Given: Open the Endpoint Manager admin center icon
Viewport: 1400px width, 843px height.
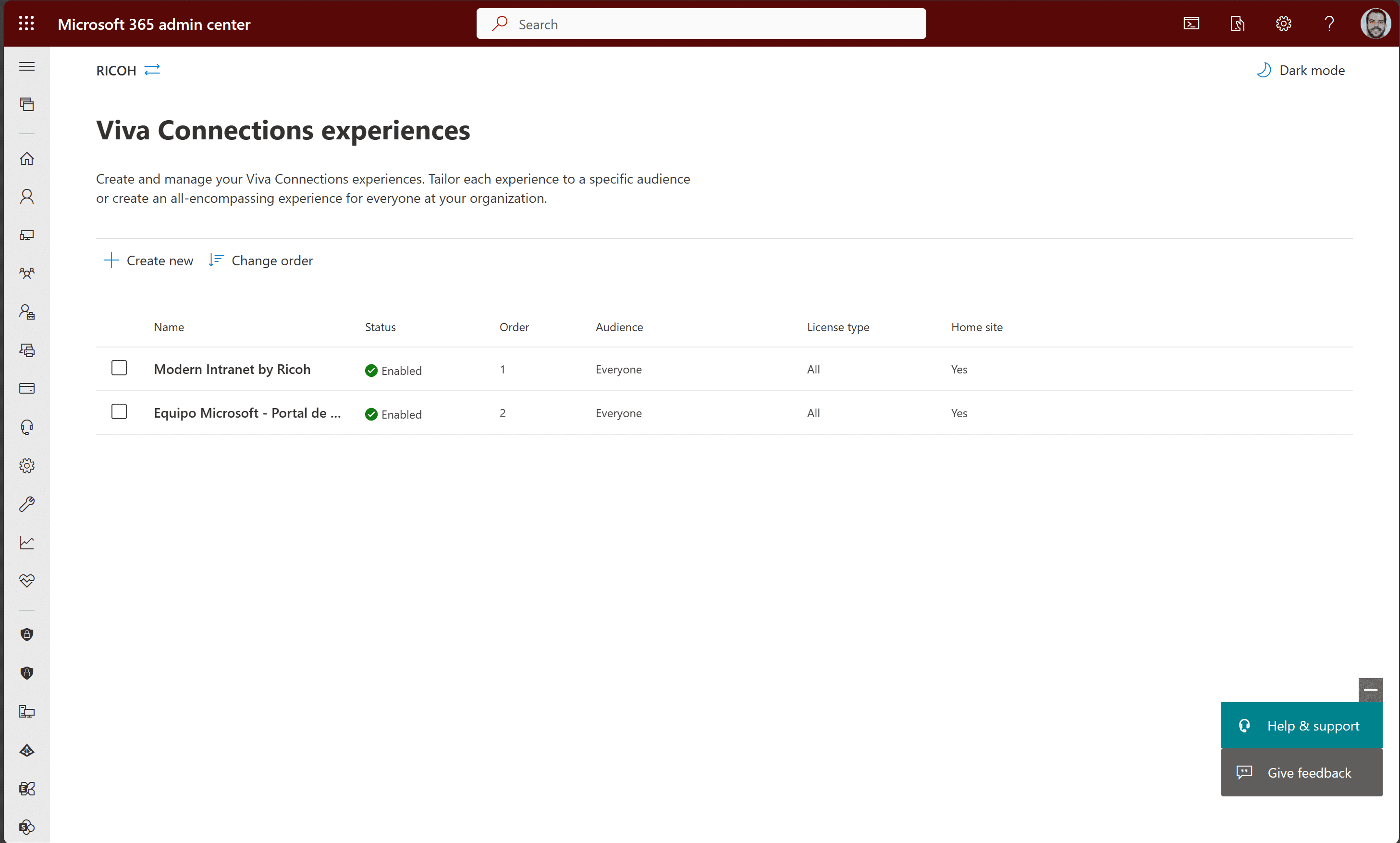Looking at the screenshot, I should [x=27, y=712].
